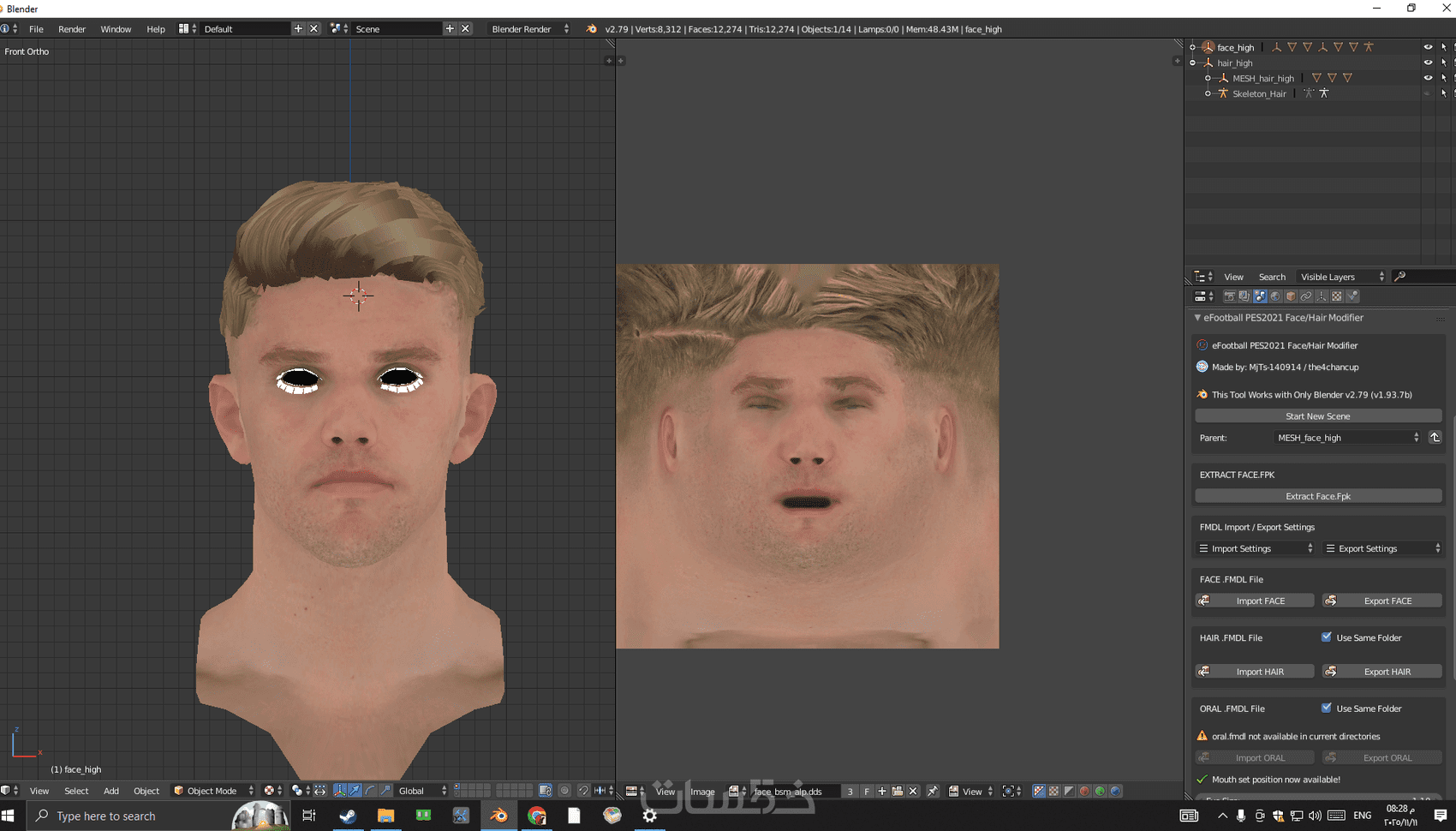The width and height of the screenshot is (1456, 831).
Task: Open File Explorer from the taskbar
Action: pos(385,816)
